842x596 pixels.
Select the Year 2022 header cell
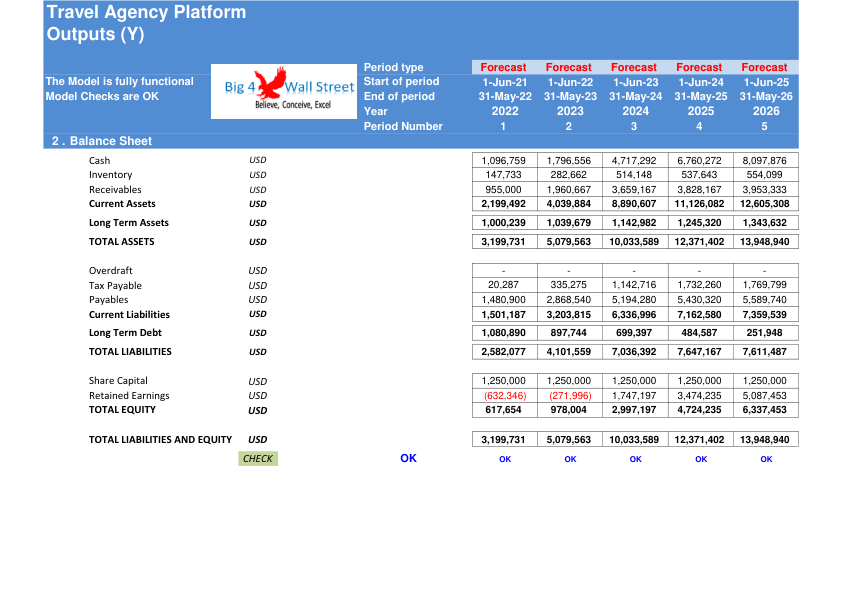(505, 111)
